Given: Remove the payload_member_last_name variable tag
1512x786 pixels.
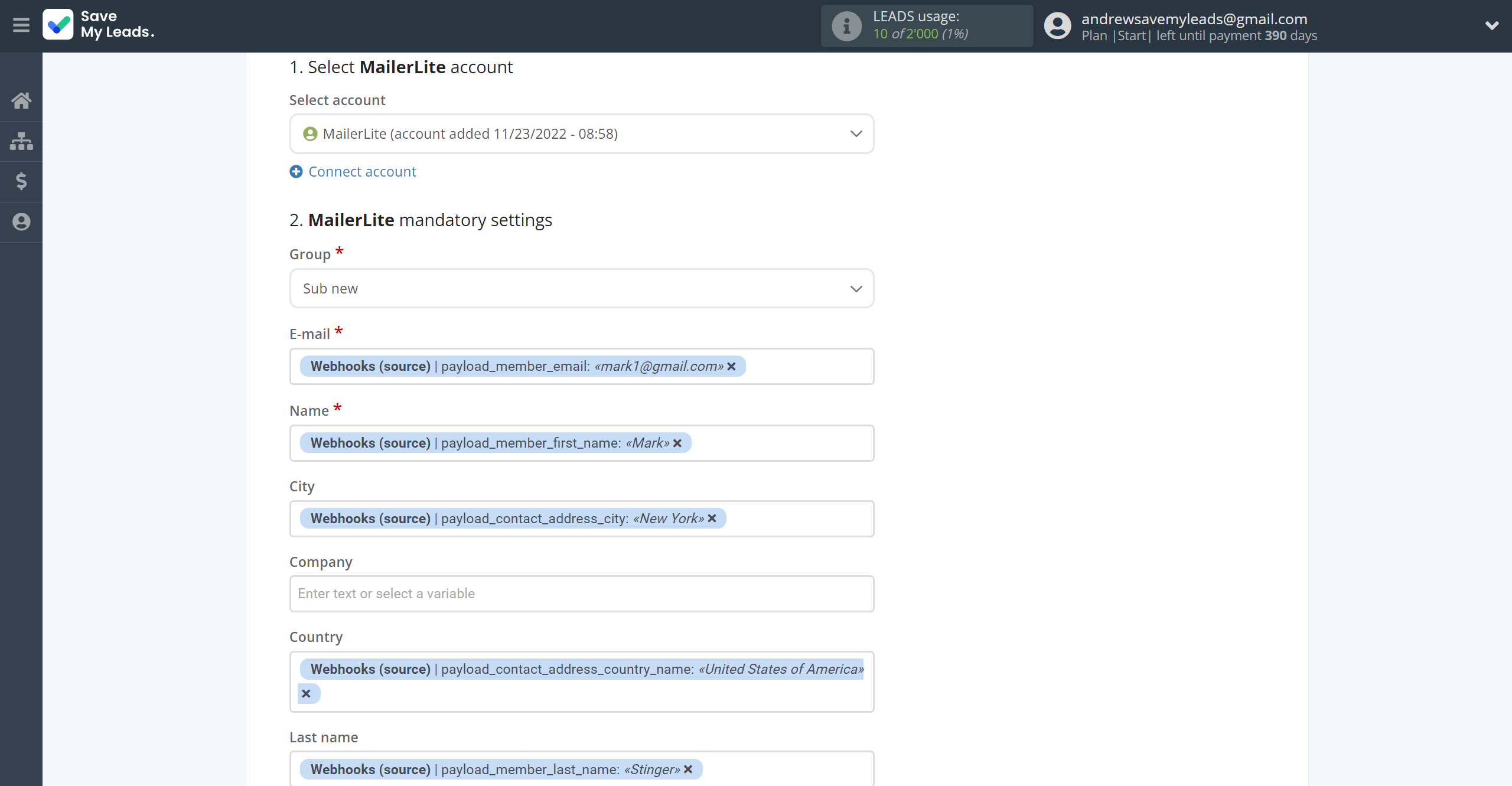Looking at the screenshot, I should pyautogui.click(x=688, y=769).
